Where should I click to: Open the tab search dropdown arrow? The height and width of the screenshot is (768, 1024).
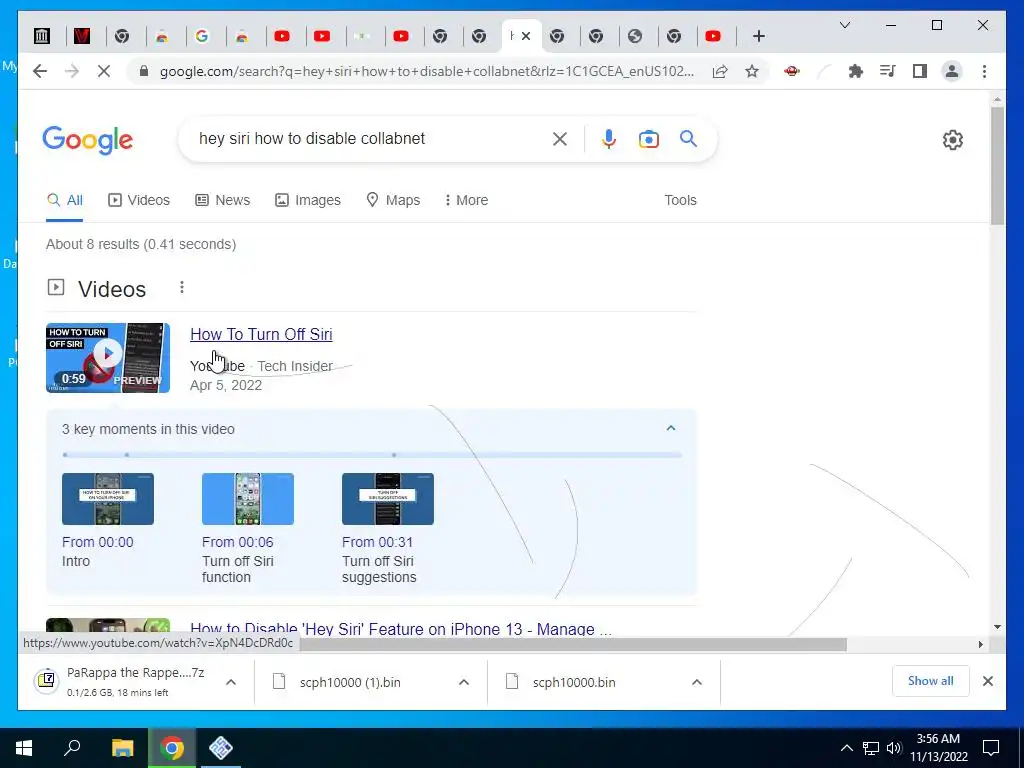click(x=844, y=25)
